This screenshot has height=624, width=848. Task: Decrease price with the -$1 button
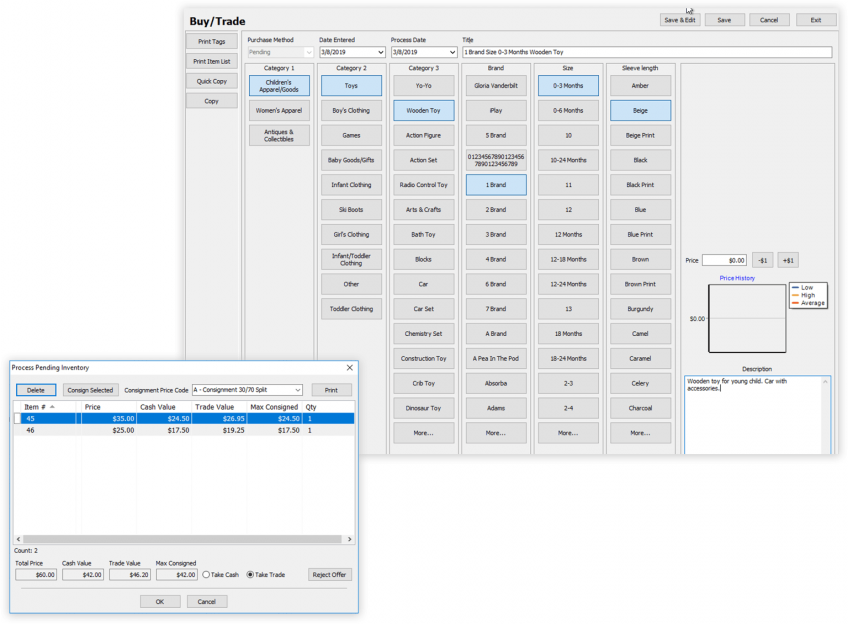point(762,260)
